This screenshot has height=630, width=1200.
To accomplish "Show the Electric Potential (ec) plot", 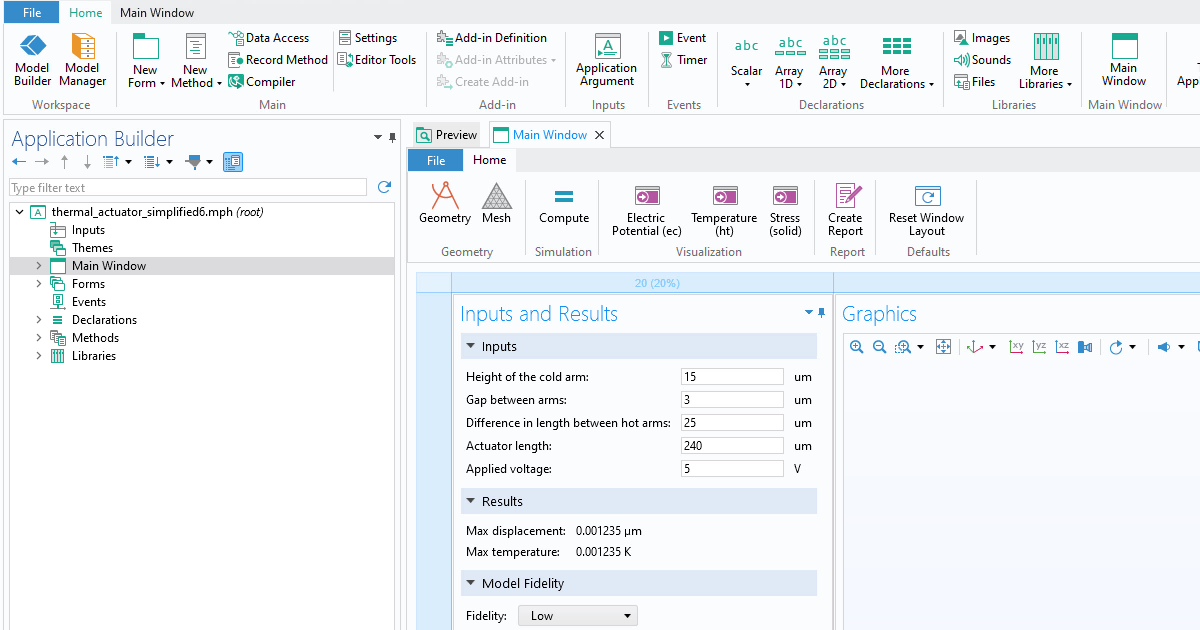I will pyautogui.click(x=646, y=210).
